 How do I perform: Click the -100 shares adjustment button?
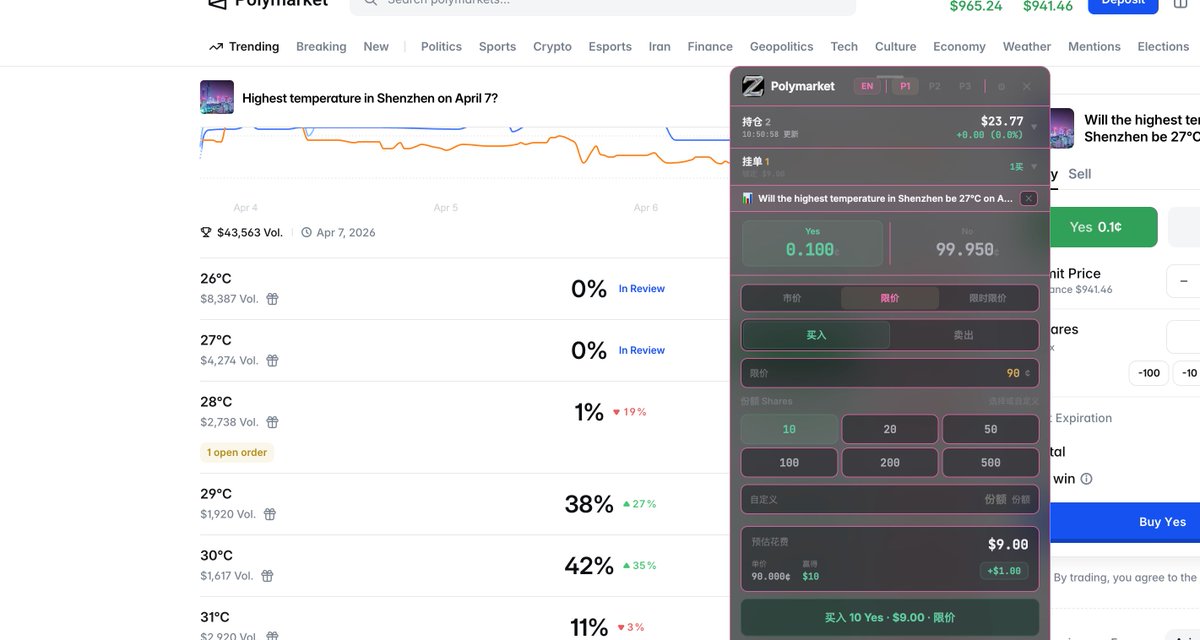click(1150, 373)
